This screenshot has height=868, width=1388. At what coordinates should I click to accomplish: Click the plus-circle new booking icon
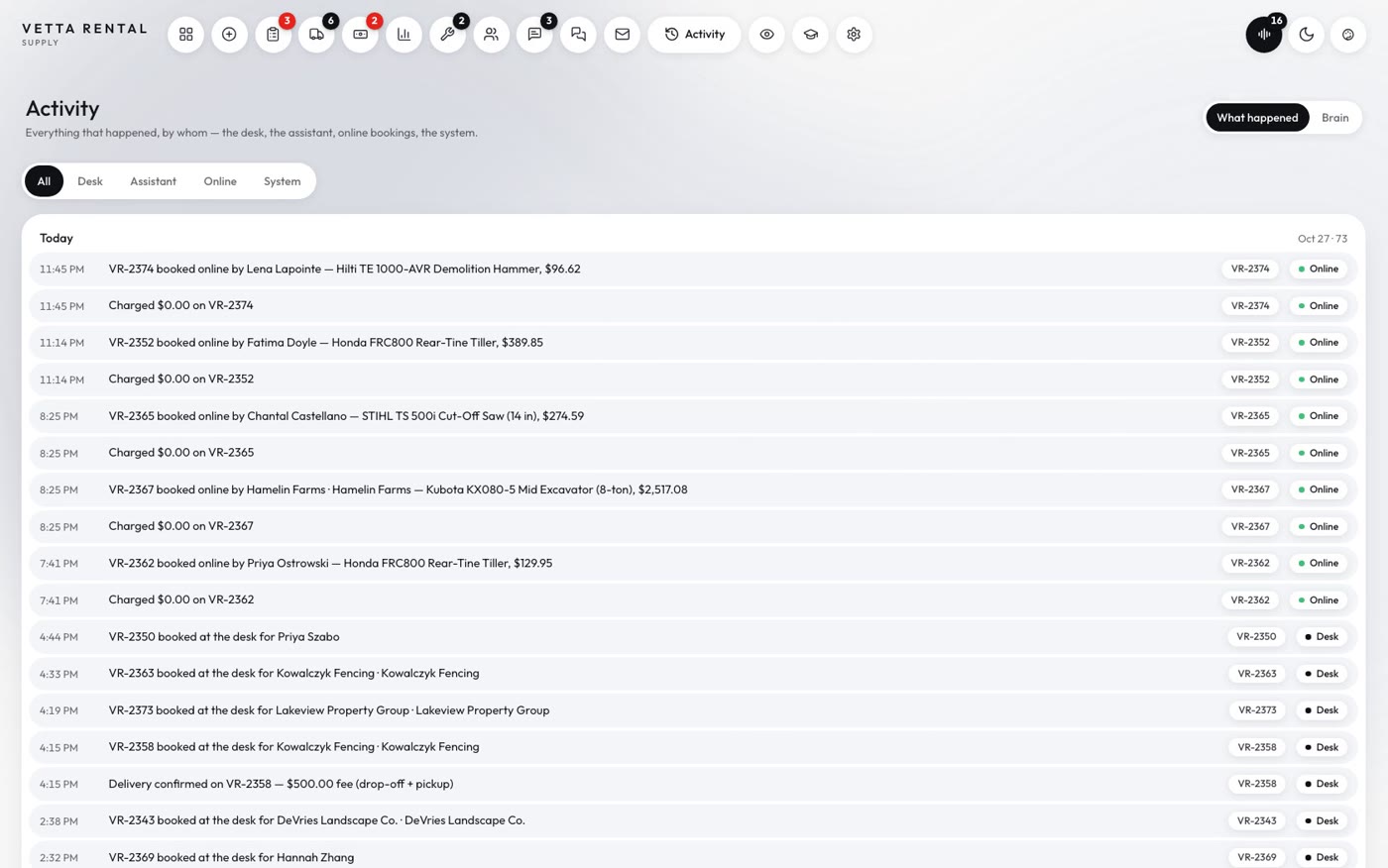pyautogui.click(x=229, y=35)
